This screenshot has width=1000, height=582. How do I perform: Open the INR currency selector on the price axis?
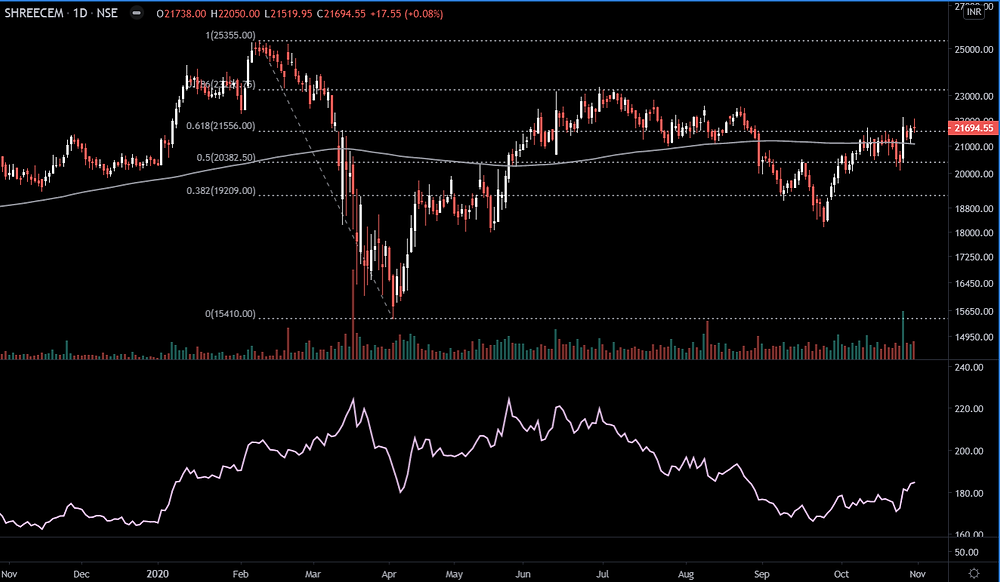tap(974, 12)
